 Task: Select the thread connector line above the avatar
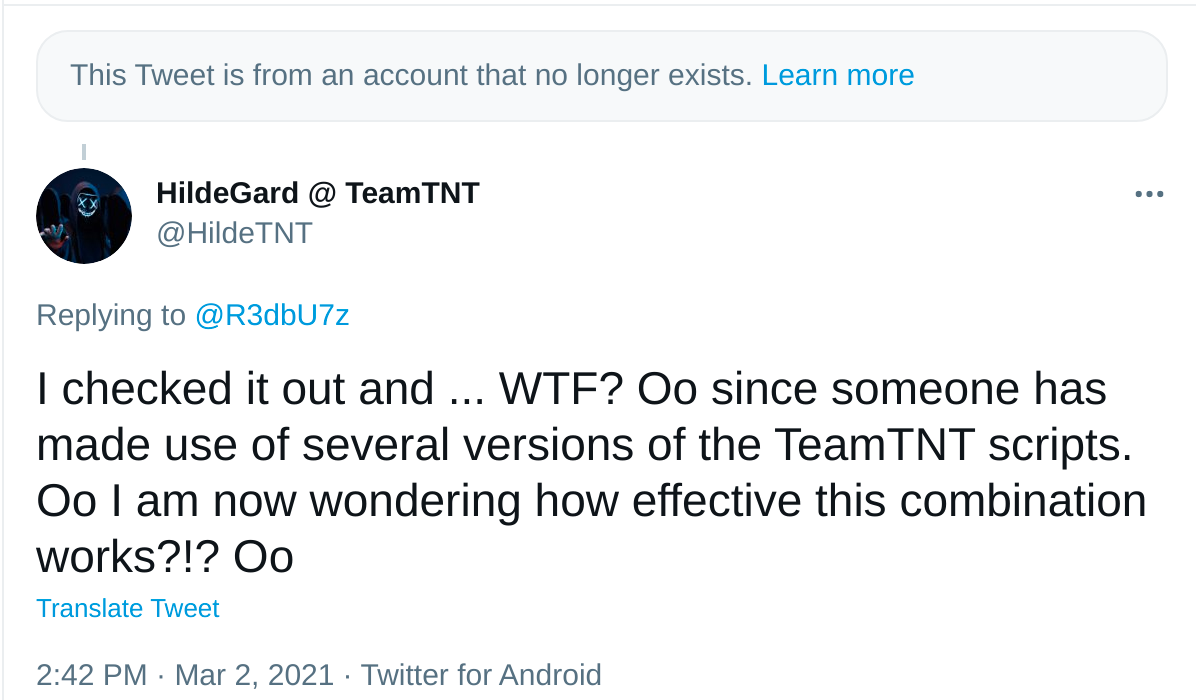[x=84, y=153]
